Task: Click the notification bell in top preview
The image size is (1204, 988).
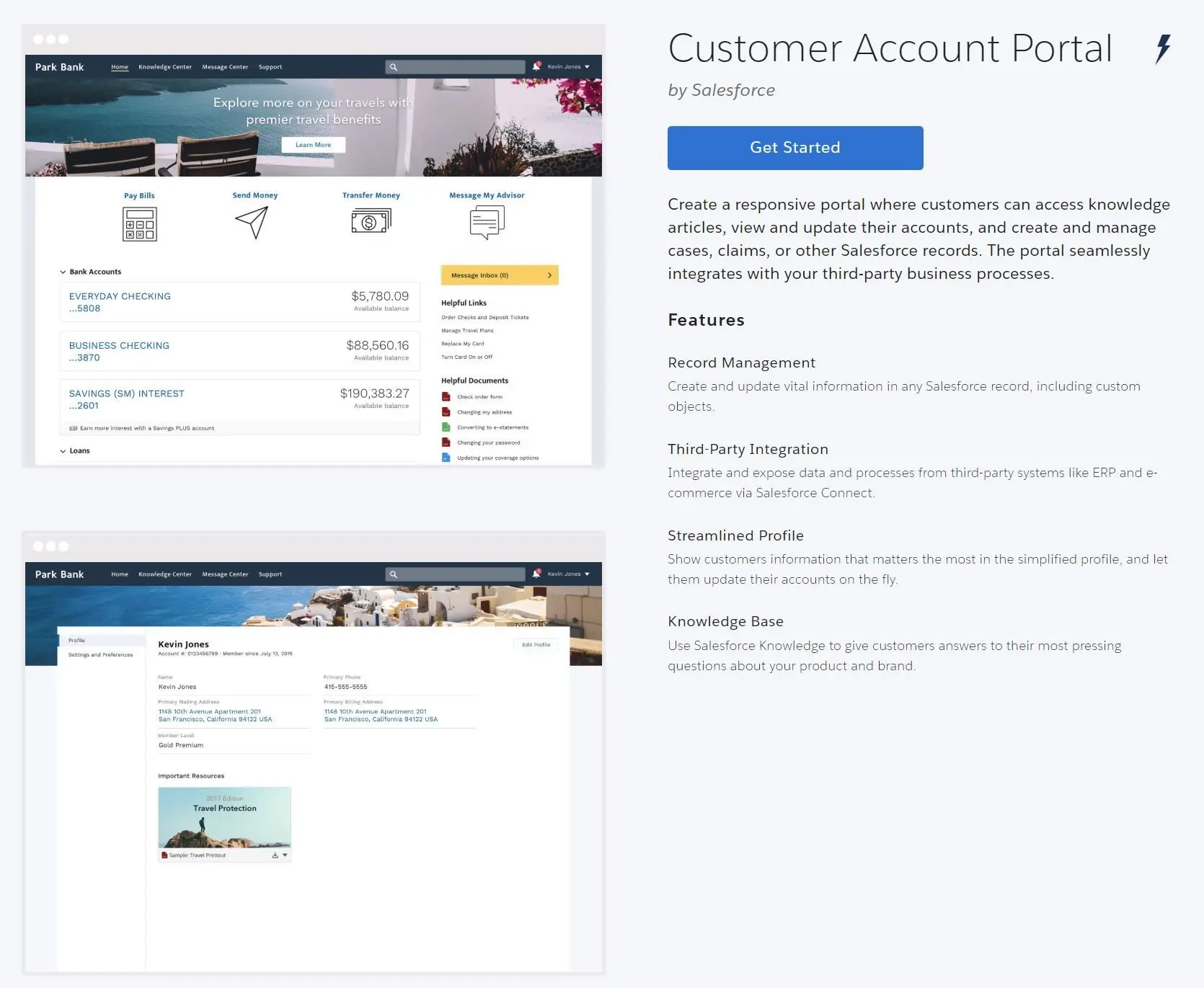Action: (x=536, y=66)
